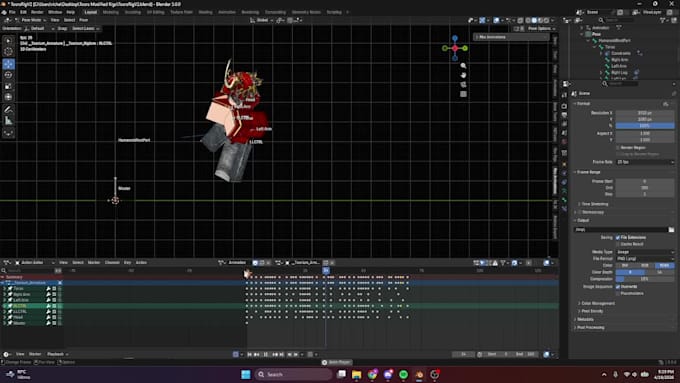The image size is (680, 383).
Task: Expand the Left Arm channel group
Action: coord(4,300)
